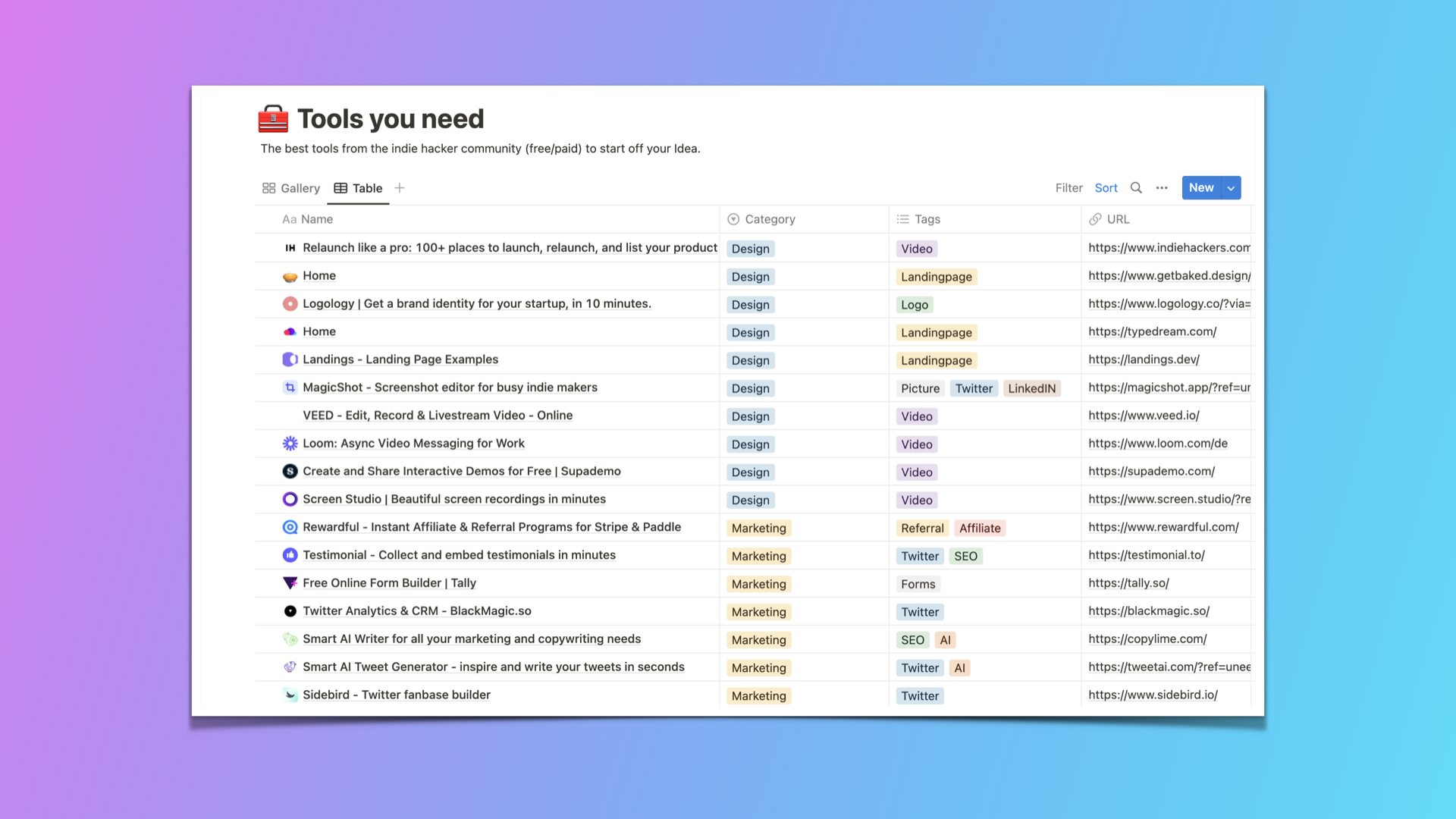1456x819 pixels.
Task: Click the typedream Home row icon
Action: (x=290, y=332)
